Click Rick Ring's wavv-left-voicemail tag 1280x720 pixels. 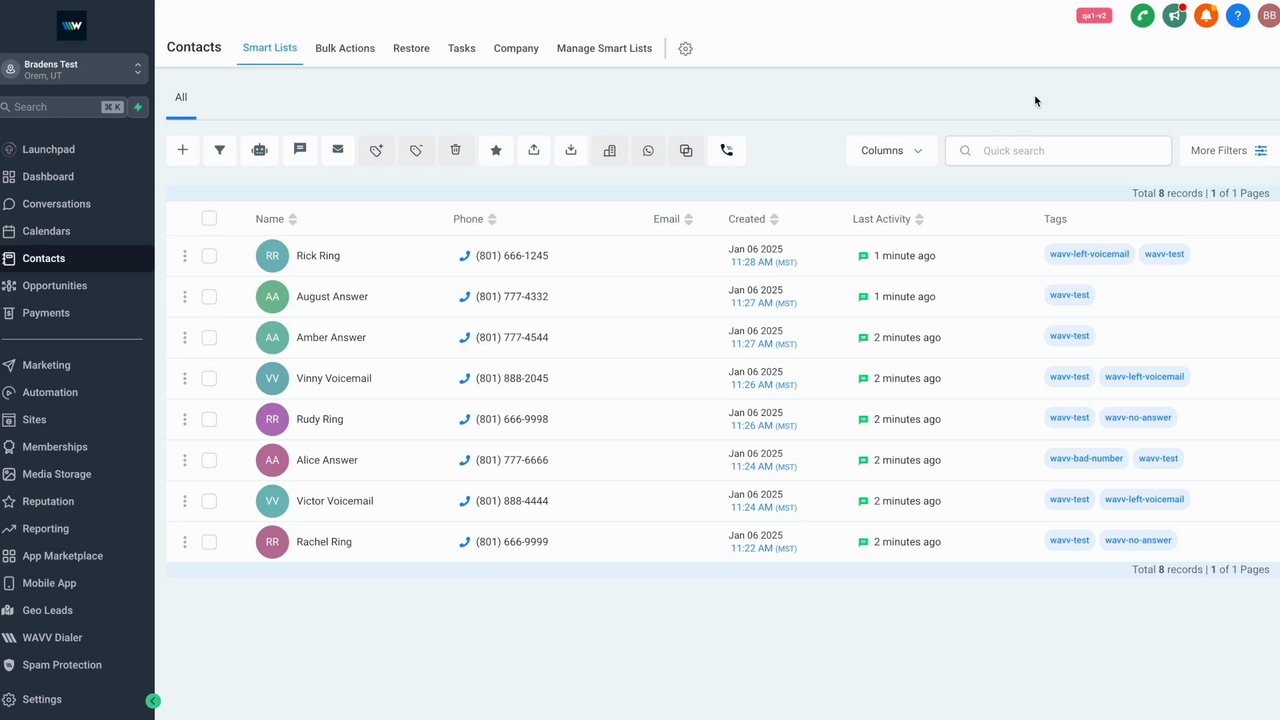pyautogui.click(x=1089, y=254)
